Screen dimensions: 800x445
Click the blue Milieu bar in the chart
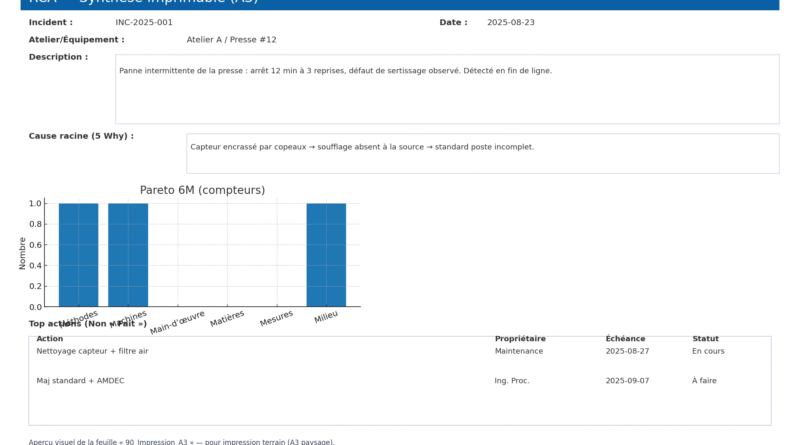pyautogui.click(x=326, y=254)
